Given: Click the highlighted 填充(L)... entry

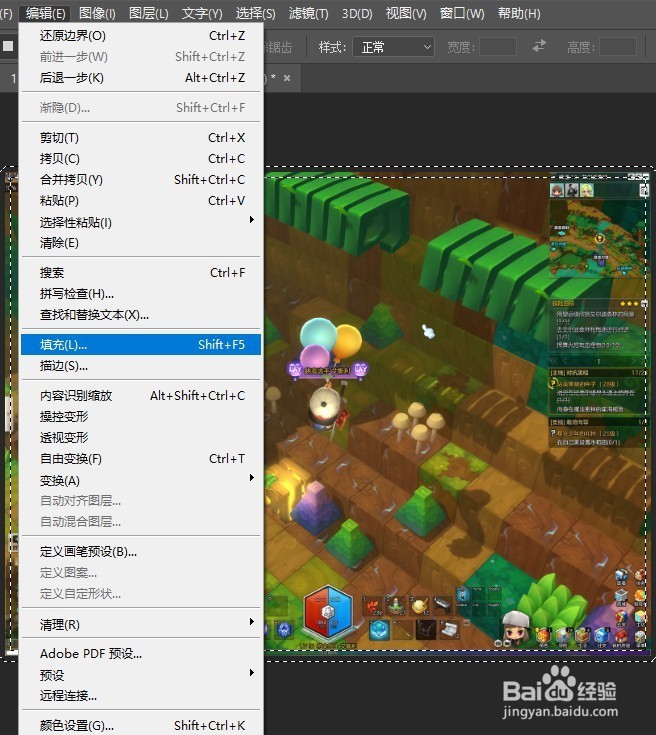Looking at the screenshot, I should (141, 345).
